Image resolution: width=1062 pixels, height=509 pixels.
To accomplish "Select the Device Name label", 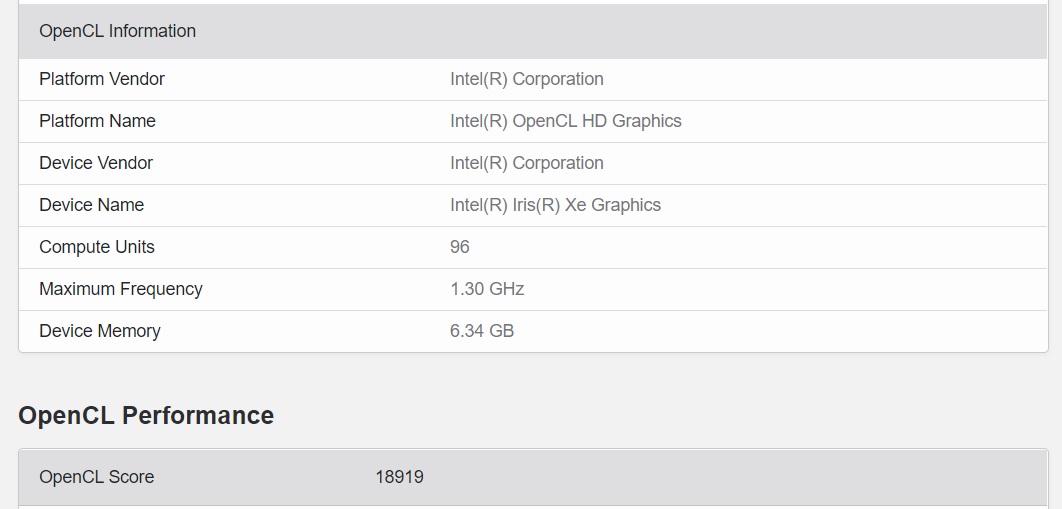I will point(91,205).
